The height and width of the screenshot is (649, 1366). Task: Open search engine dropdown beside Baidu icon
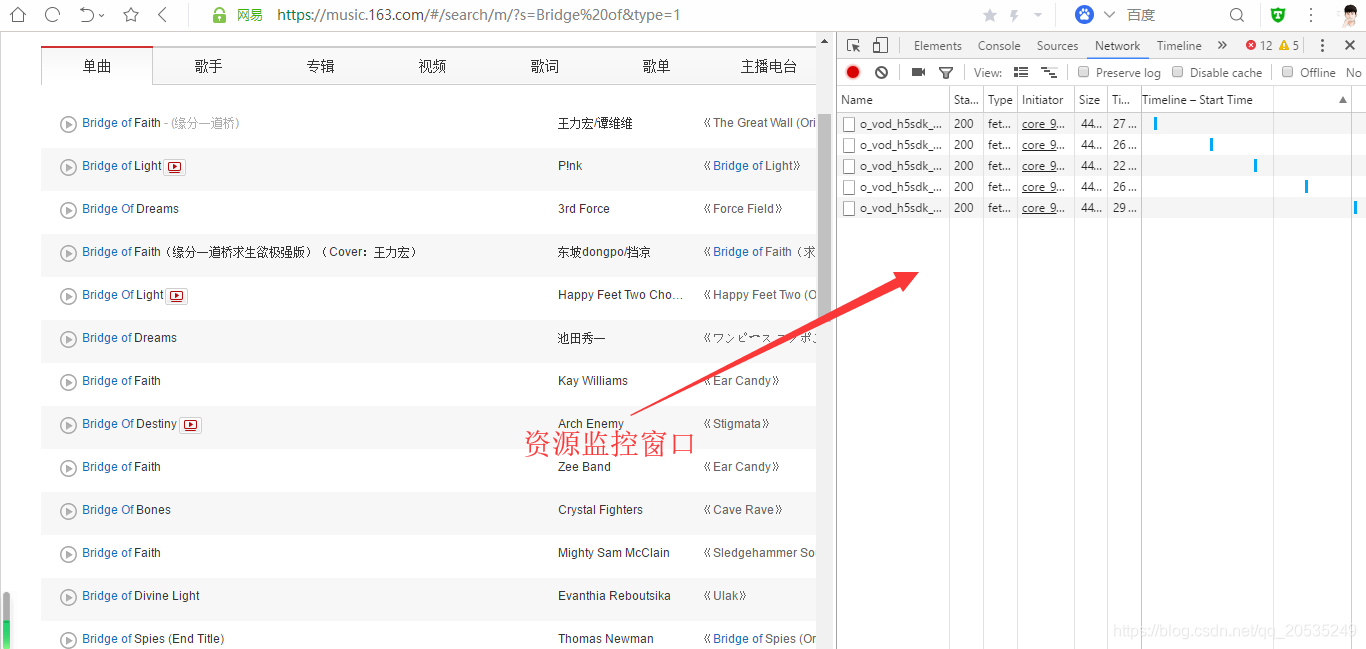click(1109, 15)
